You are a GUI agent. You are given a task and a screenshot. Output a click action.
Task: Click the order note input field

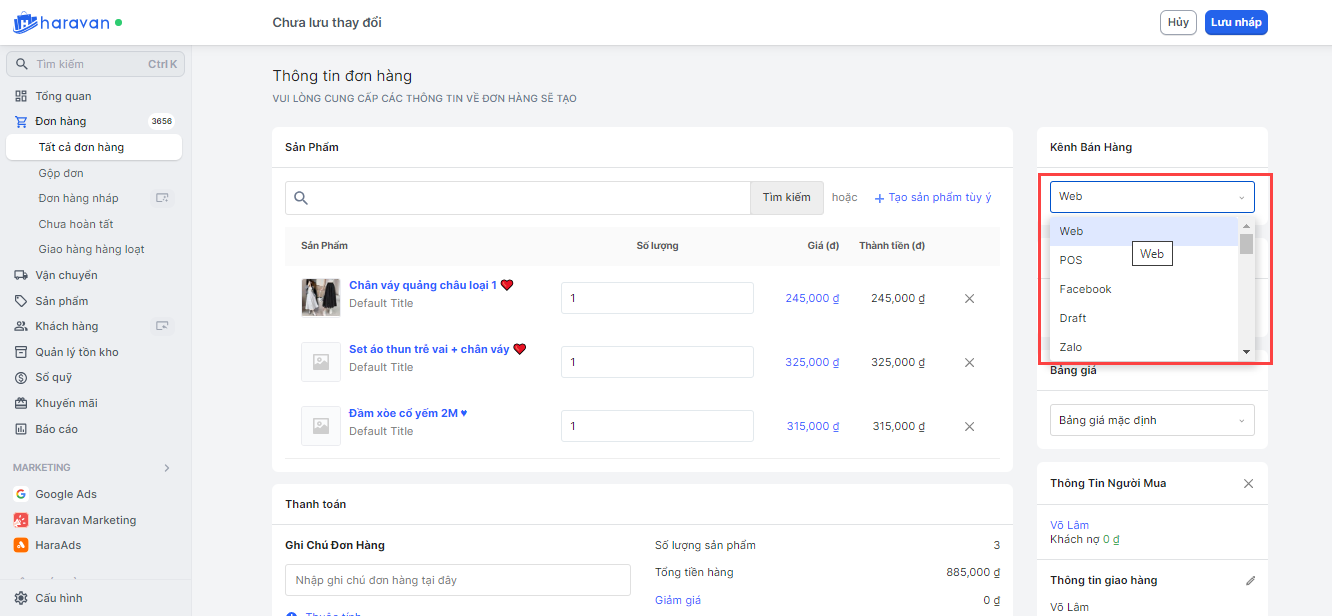pos(457,580)
